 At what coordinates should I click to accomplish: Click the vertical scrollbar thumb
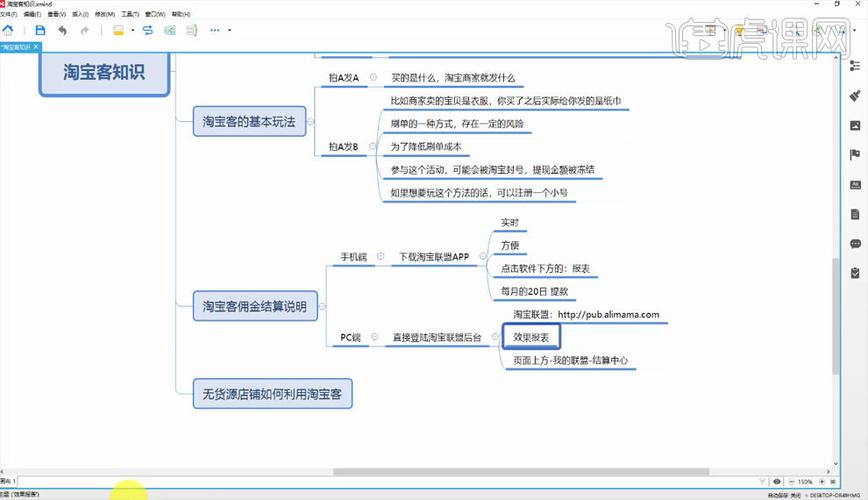[x=836, y=316]
